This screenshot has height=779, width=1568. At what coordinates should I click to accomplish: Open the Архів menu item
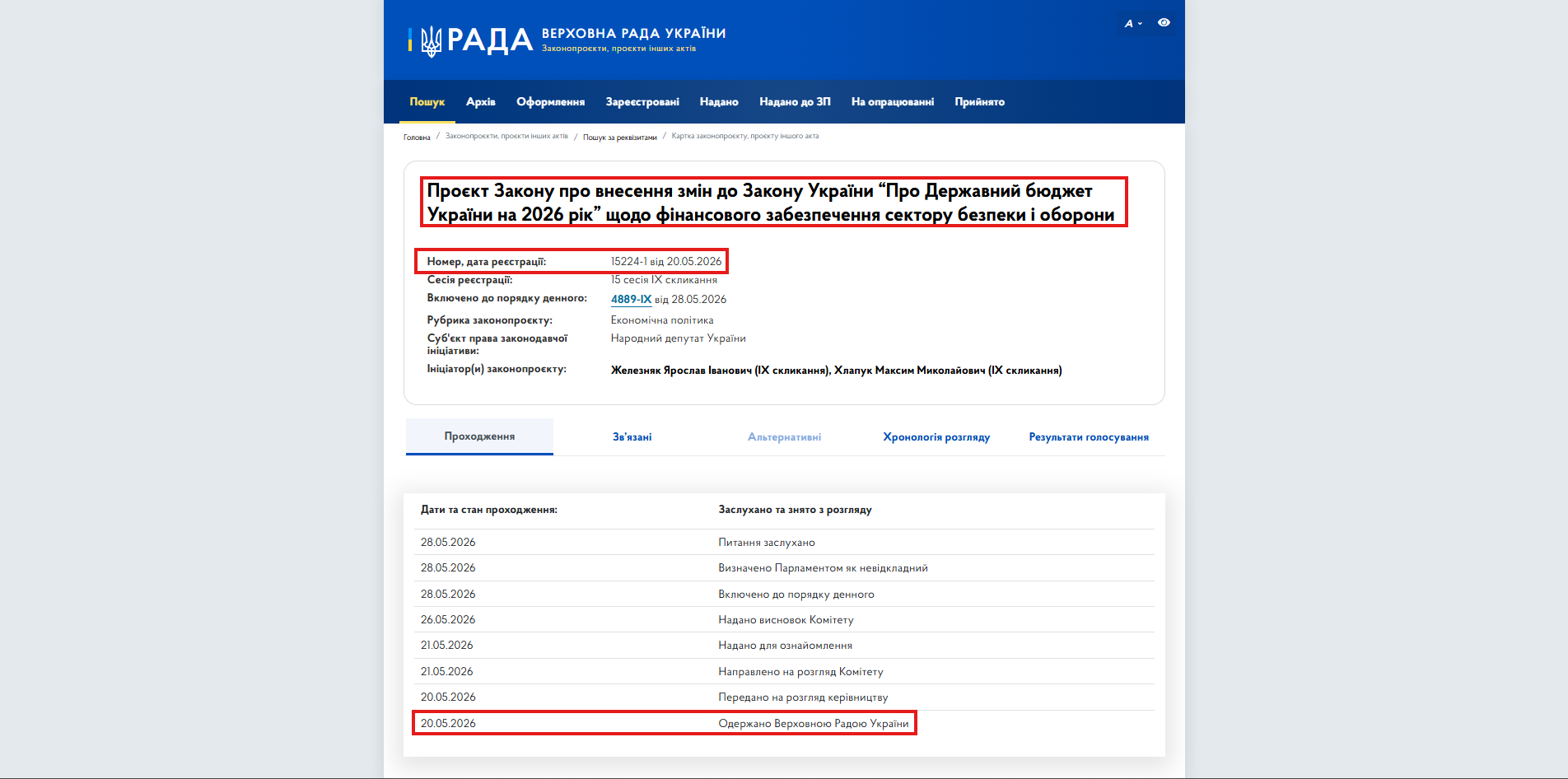click(481, 102)
